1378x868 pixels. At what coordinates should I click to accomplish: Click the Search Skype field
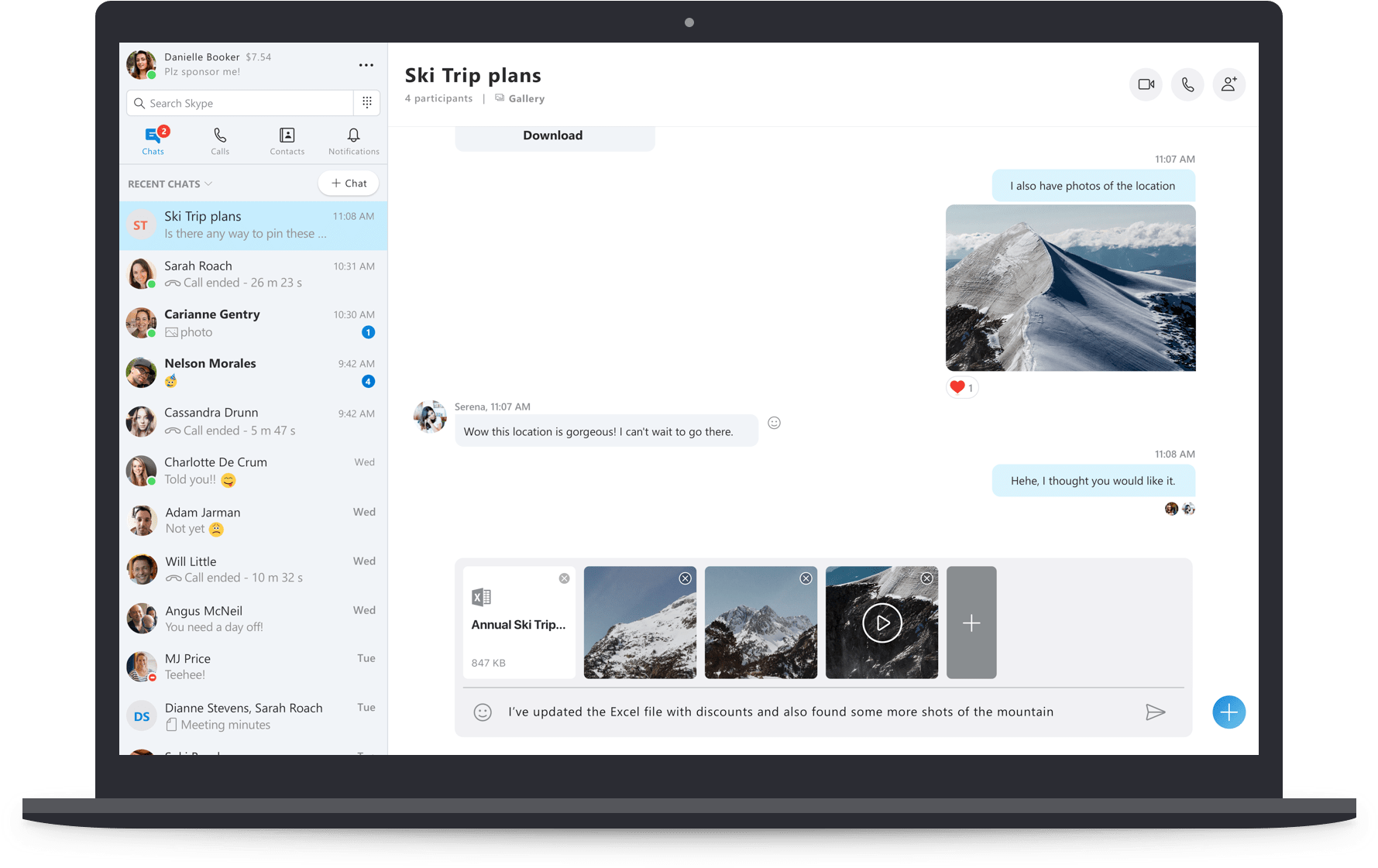(240, 103)
